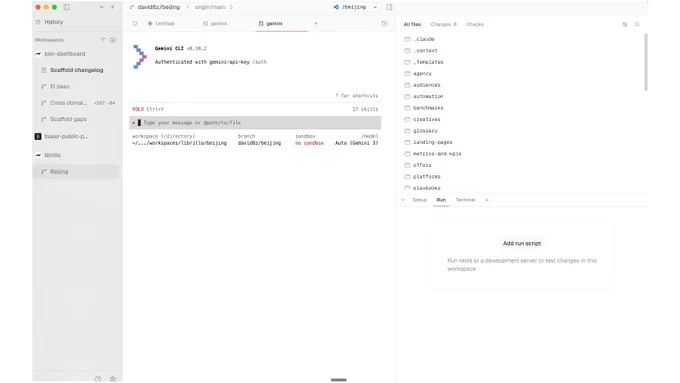
Task: Expand the _templates folder
Action: pos(424,62)
